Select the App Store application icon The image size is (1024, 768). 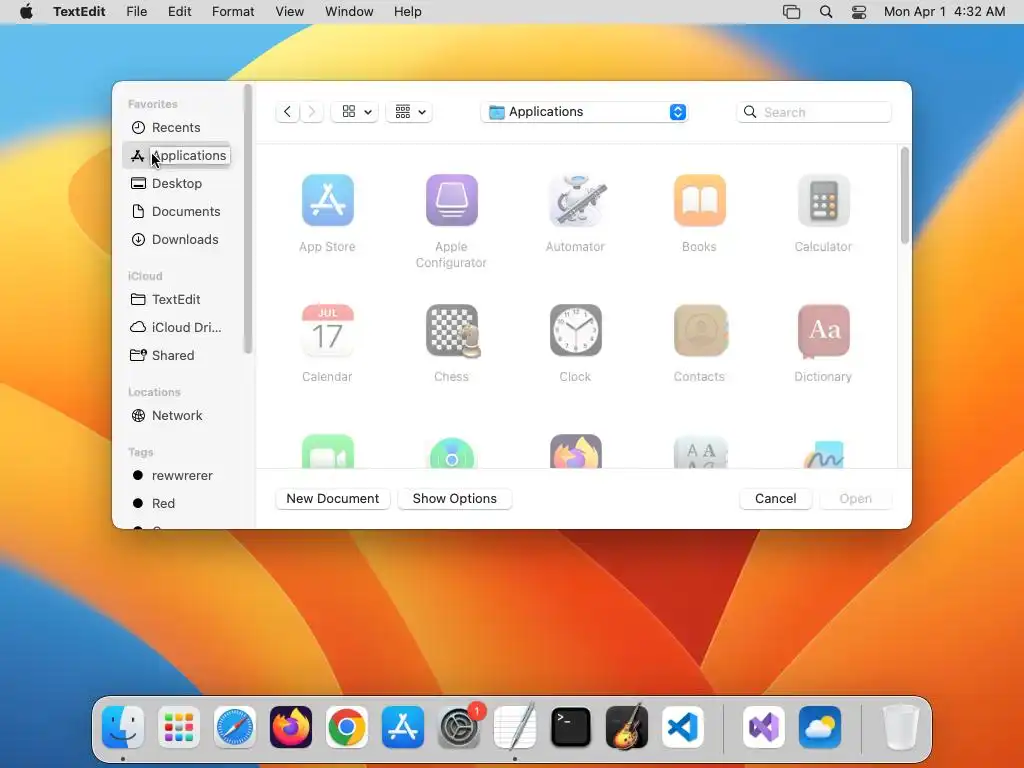coord(328,200)
